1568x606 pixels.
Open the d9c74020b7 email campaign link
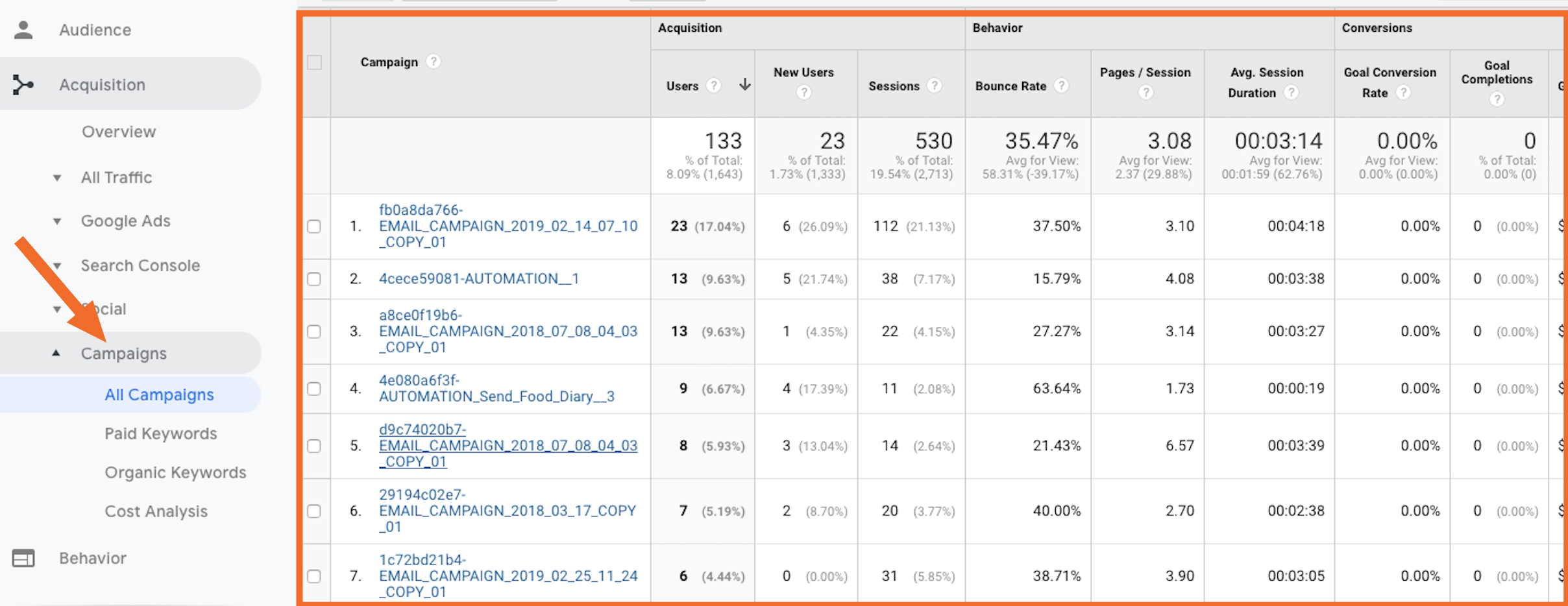click(x=508, y=446)
